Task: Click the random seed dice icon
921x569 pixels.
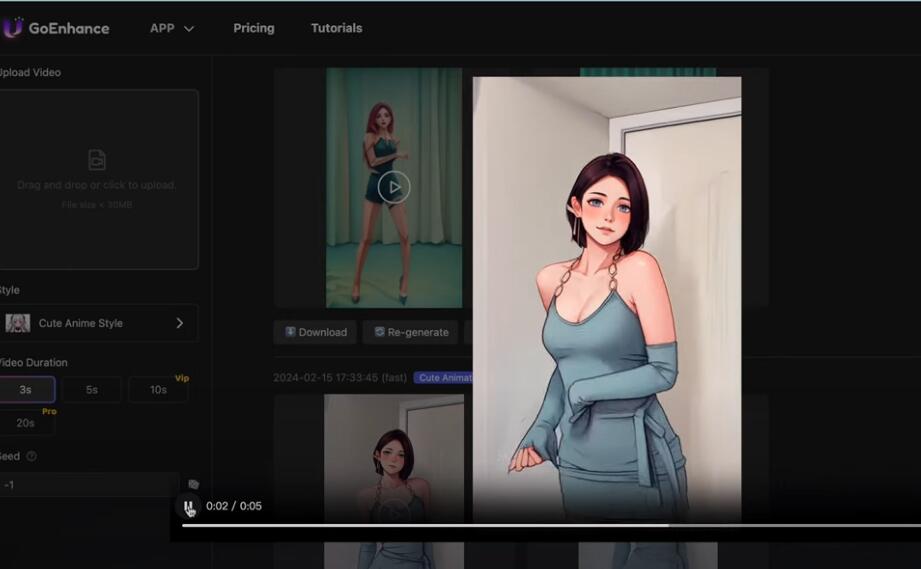Action: [x=194, y=484]
